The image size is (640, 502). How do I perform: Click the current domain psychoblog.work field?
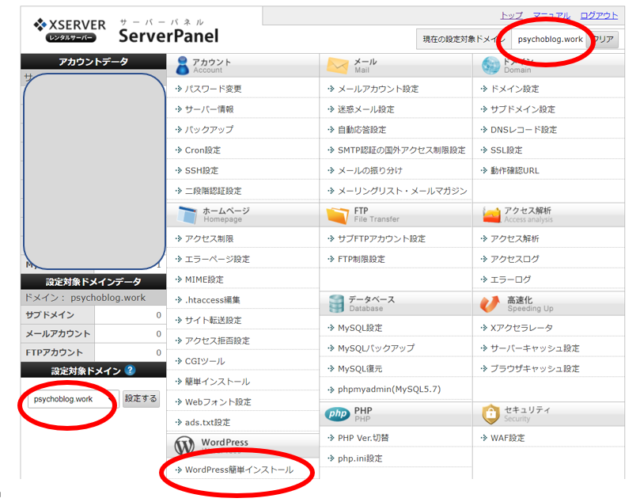tap(550, 40)
